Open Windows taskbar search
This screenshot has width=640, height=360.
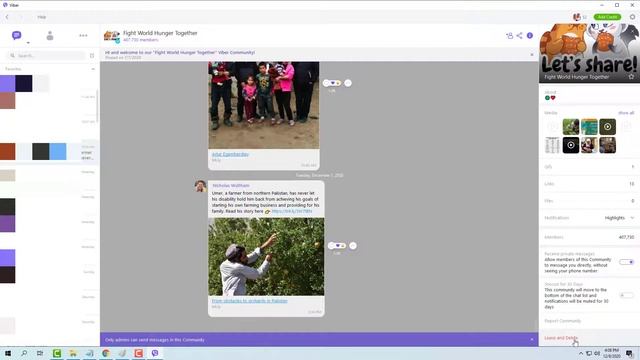click(x=24, y=353)
